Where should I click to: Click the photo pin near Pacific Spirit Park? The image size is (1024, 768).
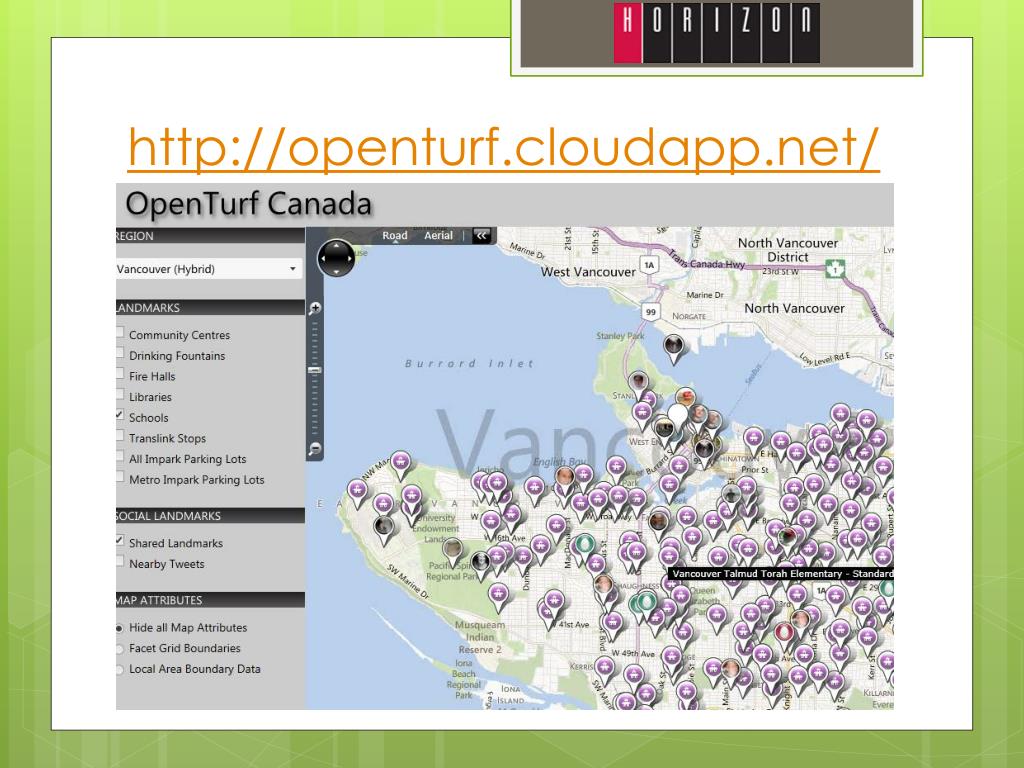point(452,550)
